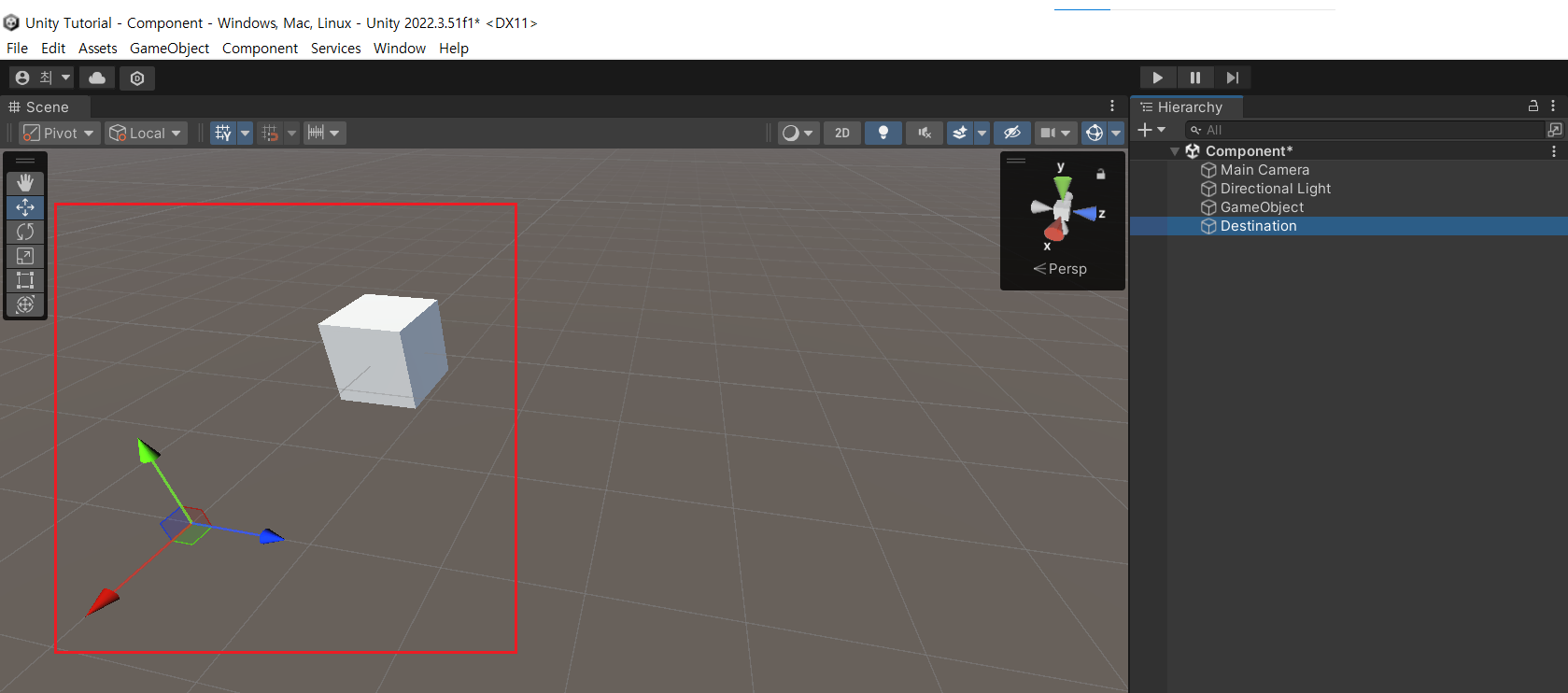Lock the scene orientation gizmo rotation

1101,174
